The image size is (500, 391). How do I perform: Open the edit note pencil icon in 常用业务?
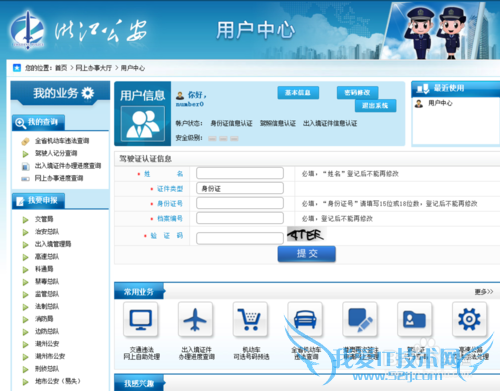360,319
